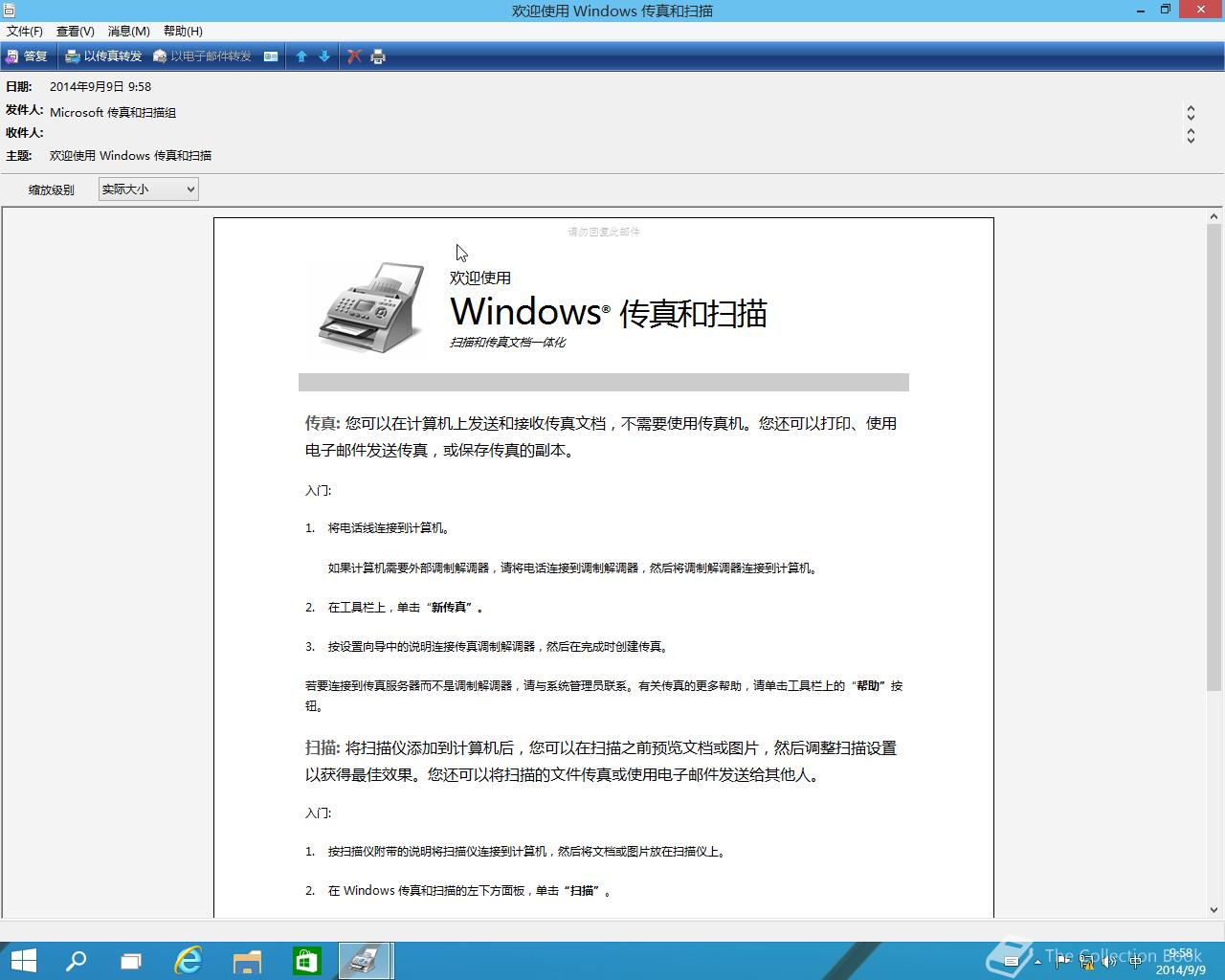Click 以电子邮件转发 forward as email button
Image resolution: width=1225 pixels, height=980 pixels.
202,56
